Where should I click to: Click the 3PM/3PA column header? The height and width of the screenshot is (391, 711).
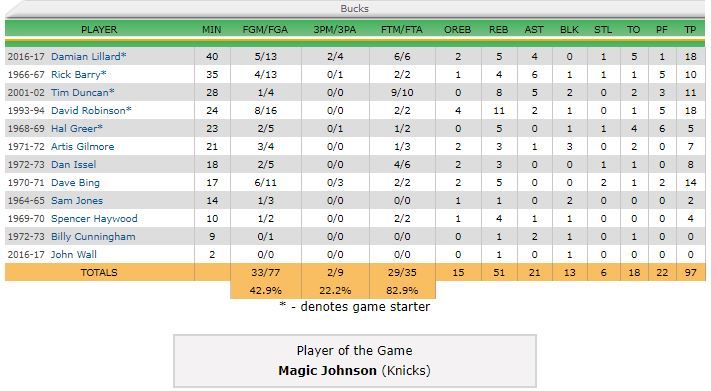(x=335, y=30)
